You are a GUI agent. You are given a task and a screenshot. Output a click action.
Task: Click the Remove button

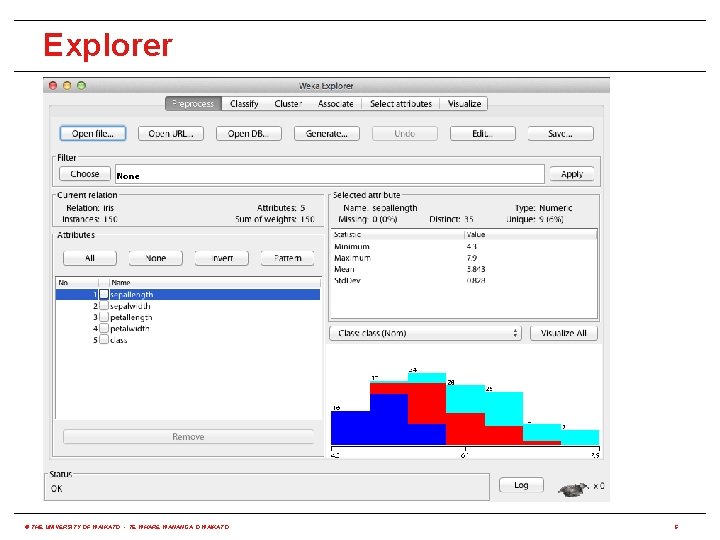pyautogui.click(x=189, y=437)
